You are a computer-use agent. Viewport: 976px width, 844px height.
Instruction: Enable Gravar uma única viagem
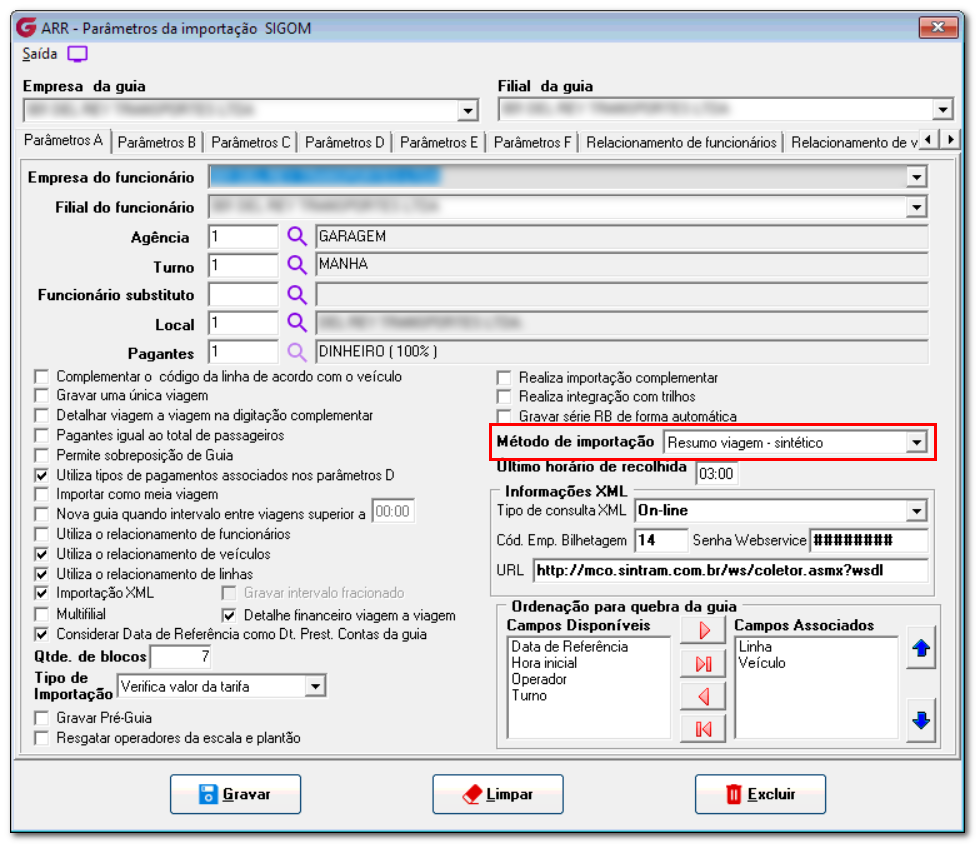(x=42, y=396)
